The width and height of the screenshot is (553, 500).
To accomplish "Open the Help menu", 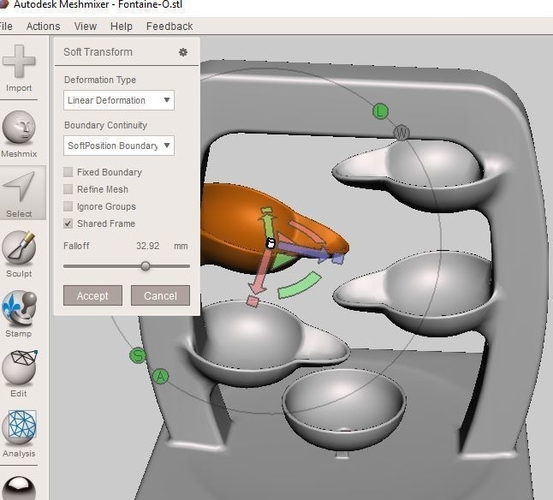I will pyautogui.click(x=121, y=26).
